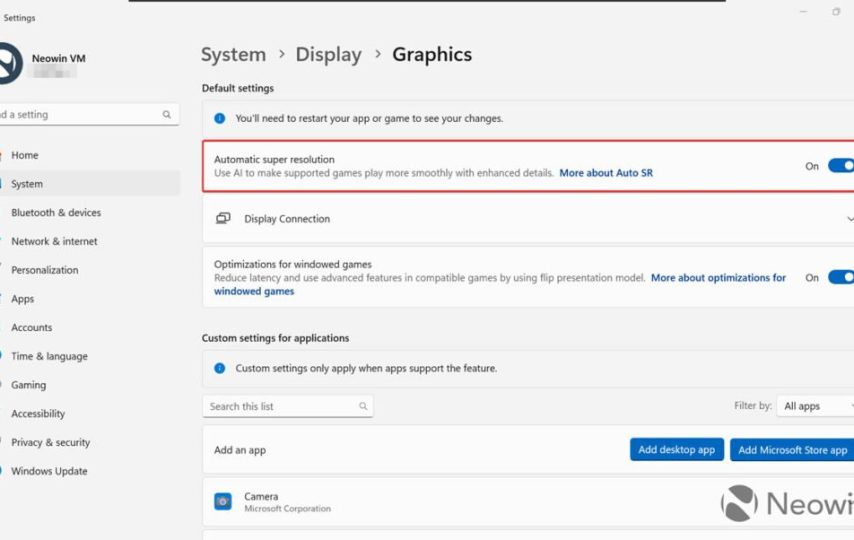Open More about Auto SR link

click(x=606, y=173)
